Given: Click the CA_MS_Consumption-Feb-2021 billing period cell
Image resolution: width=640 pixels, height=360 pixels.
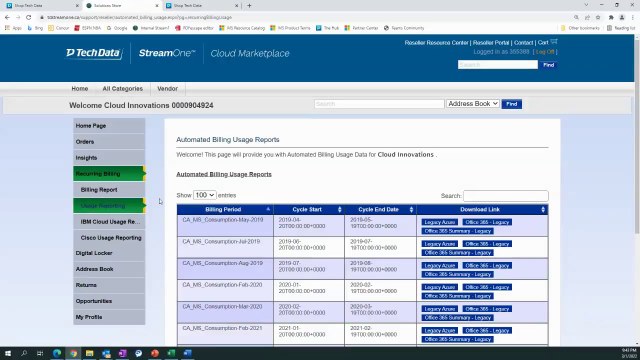Looking at the screenshot, I should [225, 334].
